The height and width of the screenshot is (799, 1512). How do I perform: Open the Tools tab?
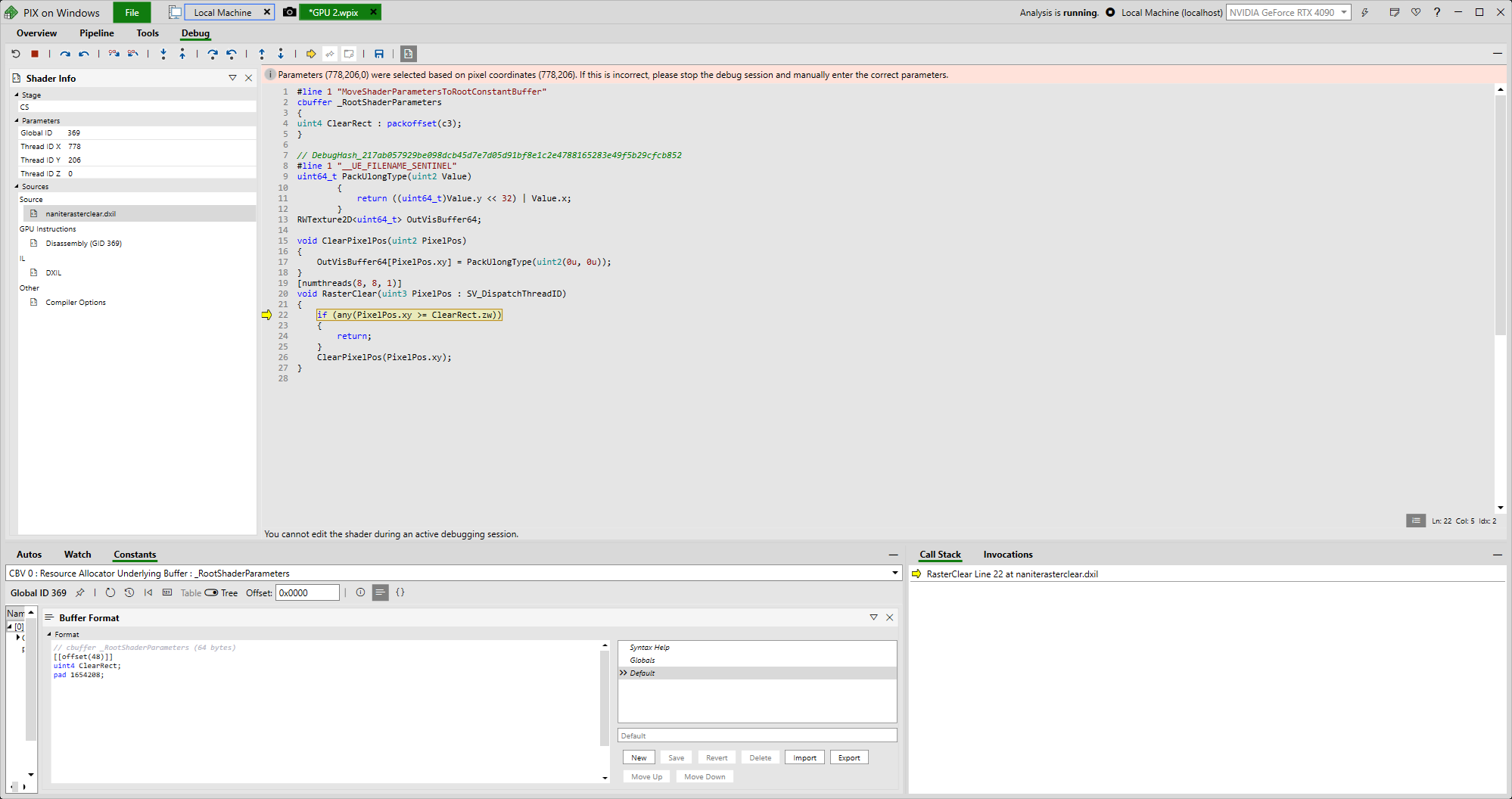(x=148, y=33)
